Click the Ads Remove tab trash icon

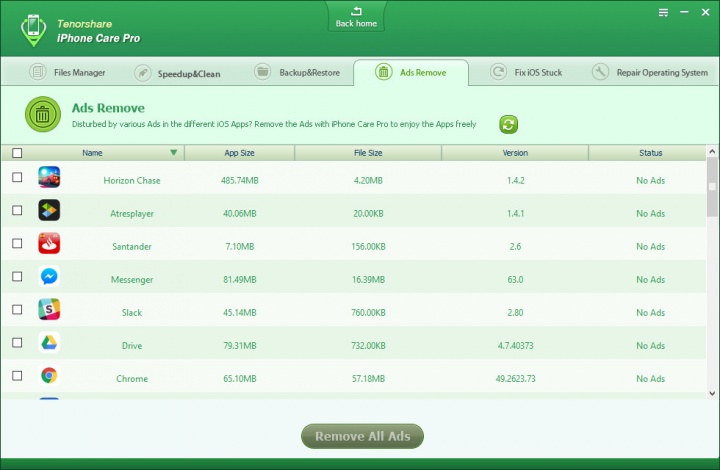pyautogui.click(x=383, y=72)
